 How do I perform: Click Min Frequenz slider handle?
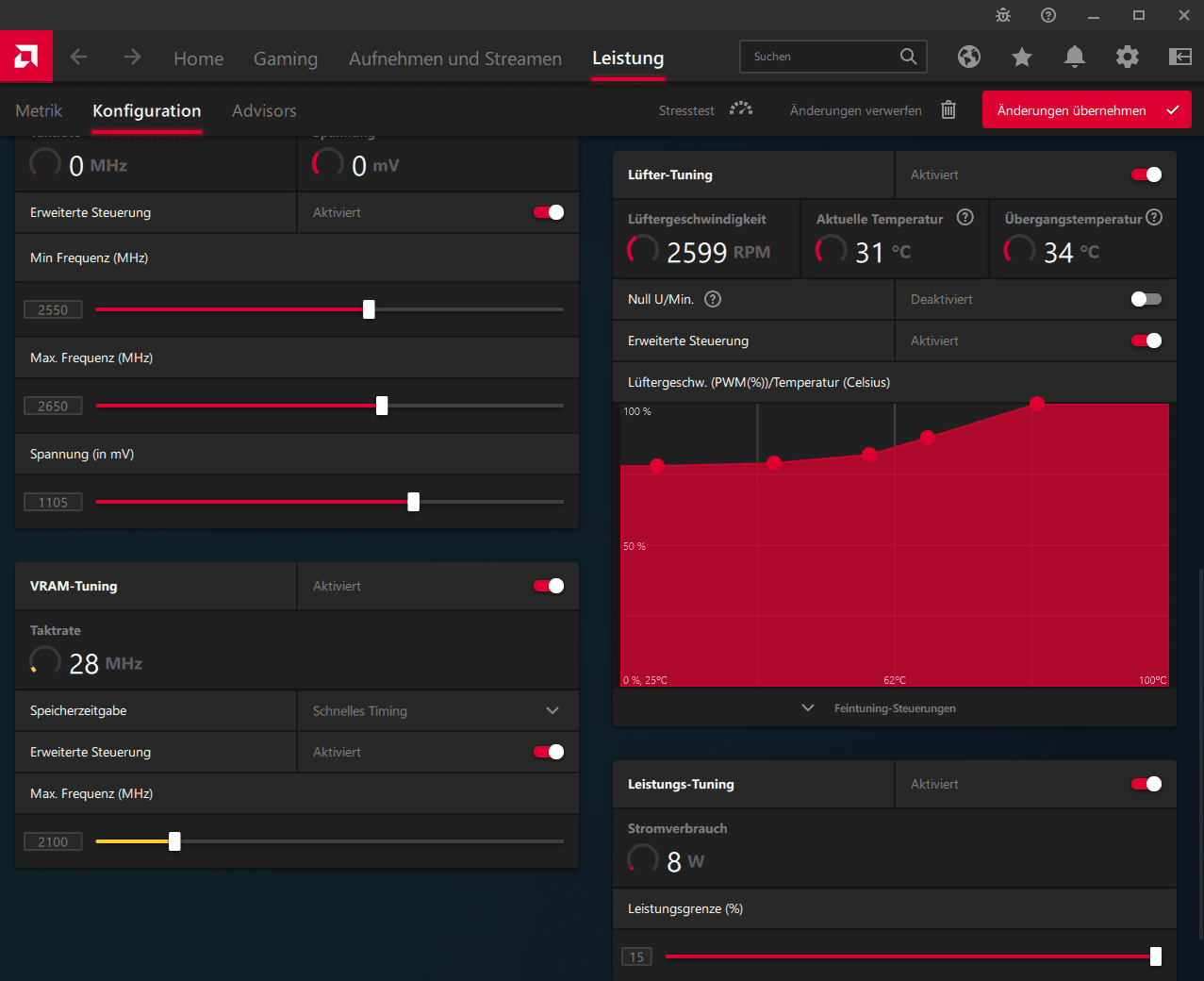369,309
